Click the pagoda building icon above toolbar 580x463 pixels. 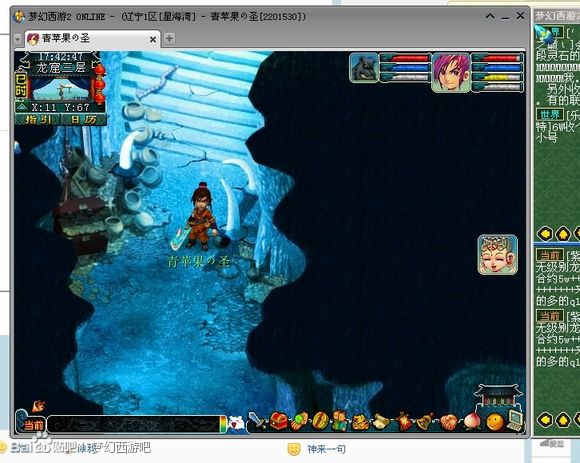click(498, 396)
